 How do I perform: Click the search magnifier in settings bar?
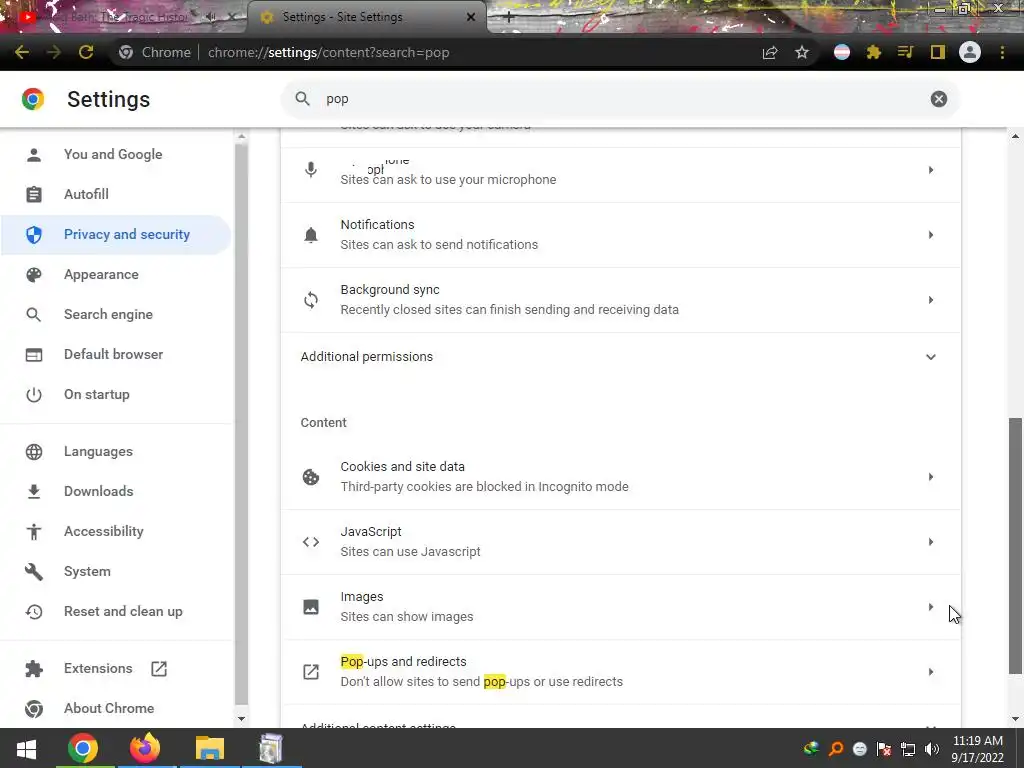pos(302,99)
